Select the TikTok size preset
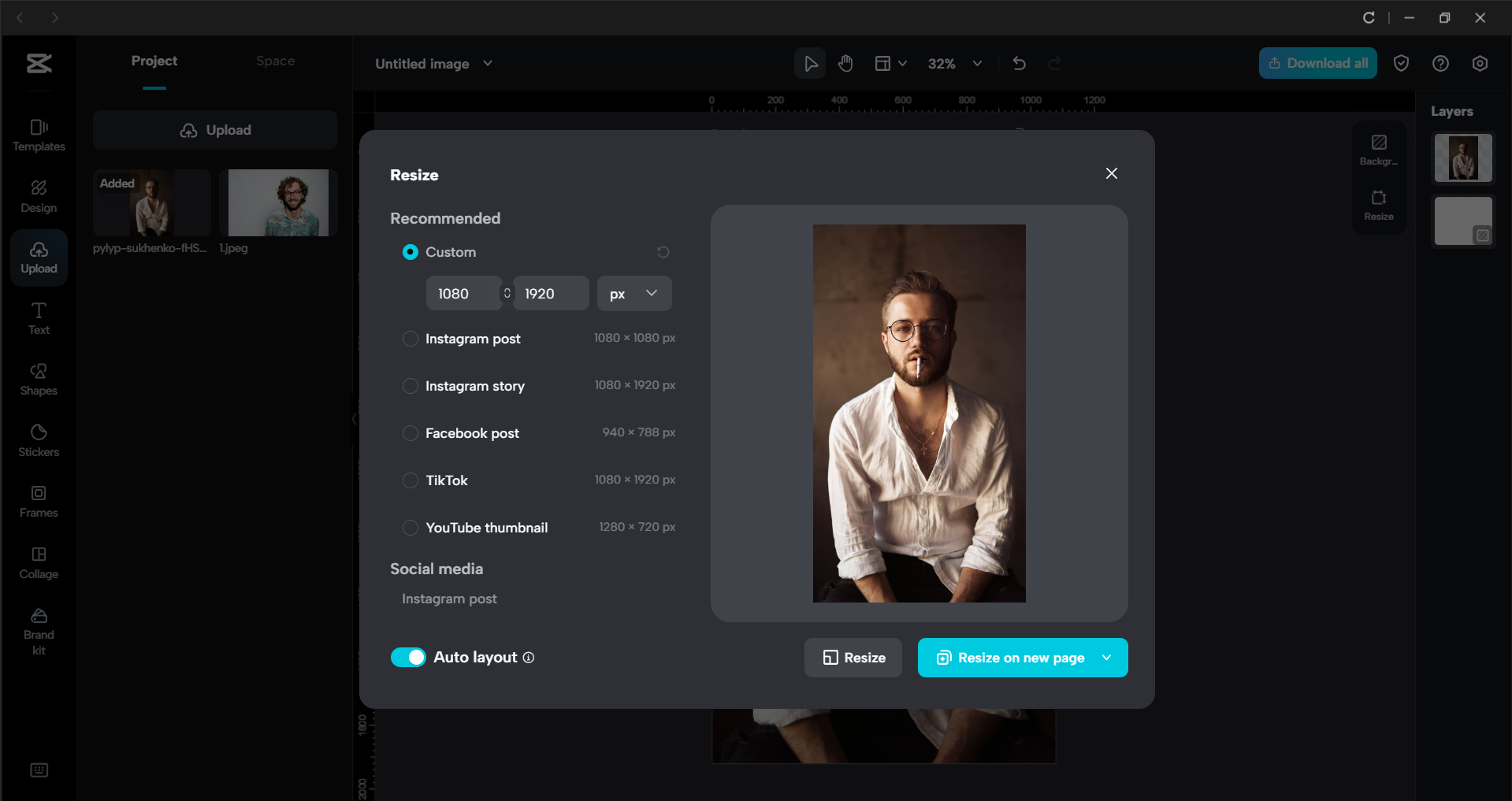This screenshot has height=801, width=1512. (411, 480)
